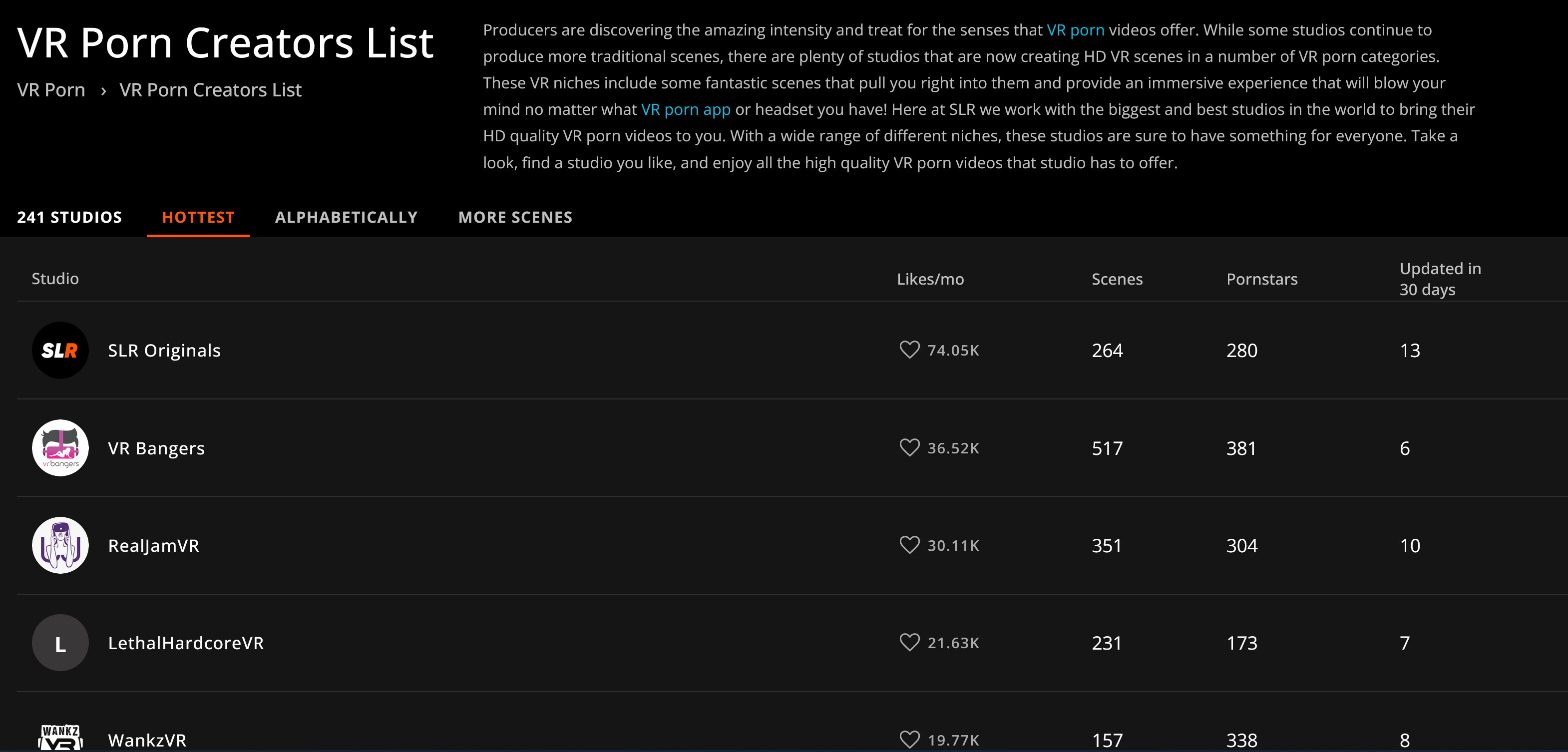This screenshot has width=1568, height=752.
Task: Select VR Bangers scenes count 517
Action: click(x=1107, y=449)
